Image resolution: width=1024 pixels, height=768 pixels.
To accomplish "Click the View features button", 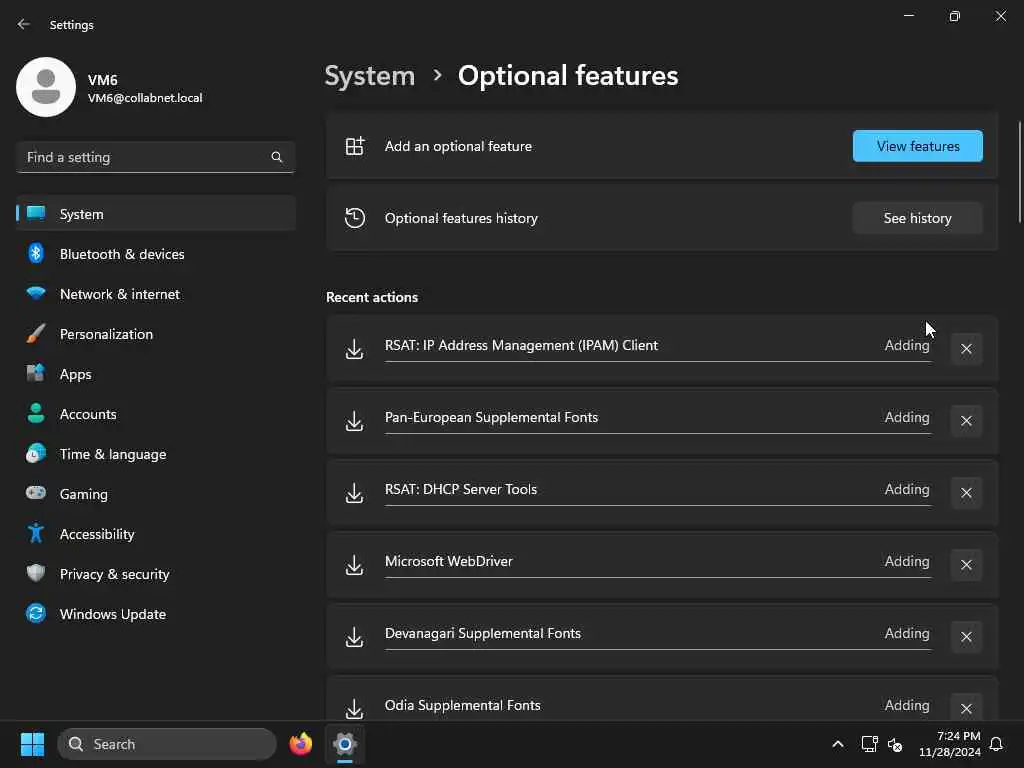I will click(x=917, y=146).
